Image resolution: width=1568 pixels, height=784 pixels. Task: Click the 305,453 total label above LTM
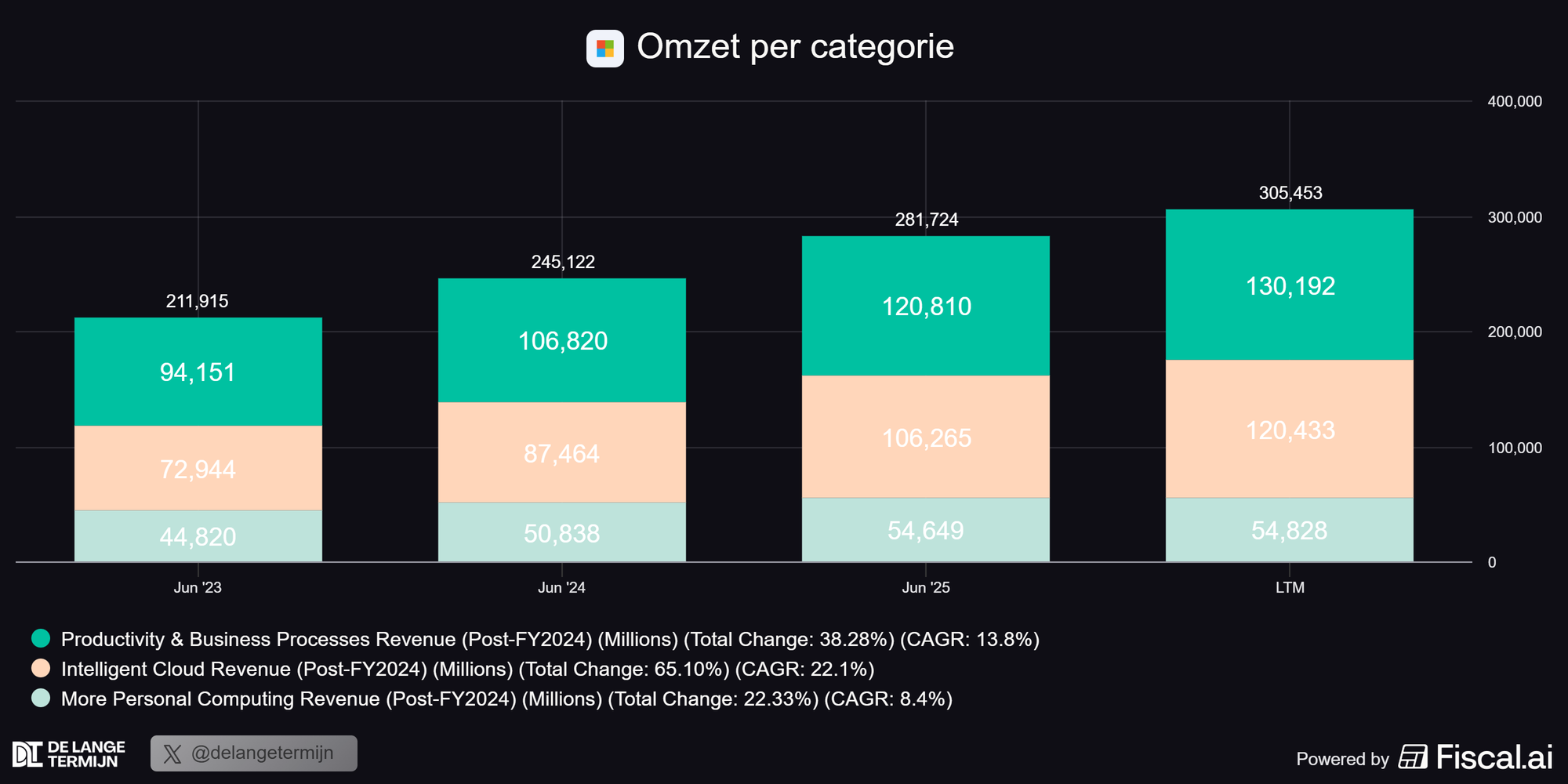(x=1290, y=193)
